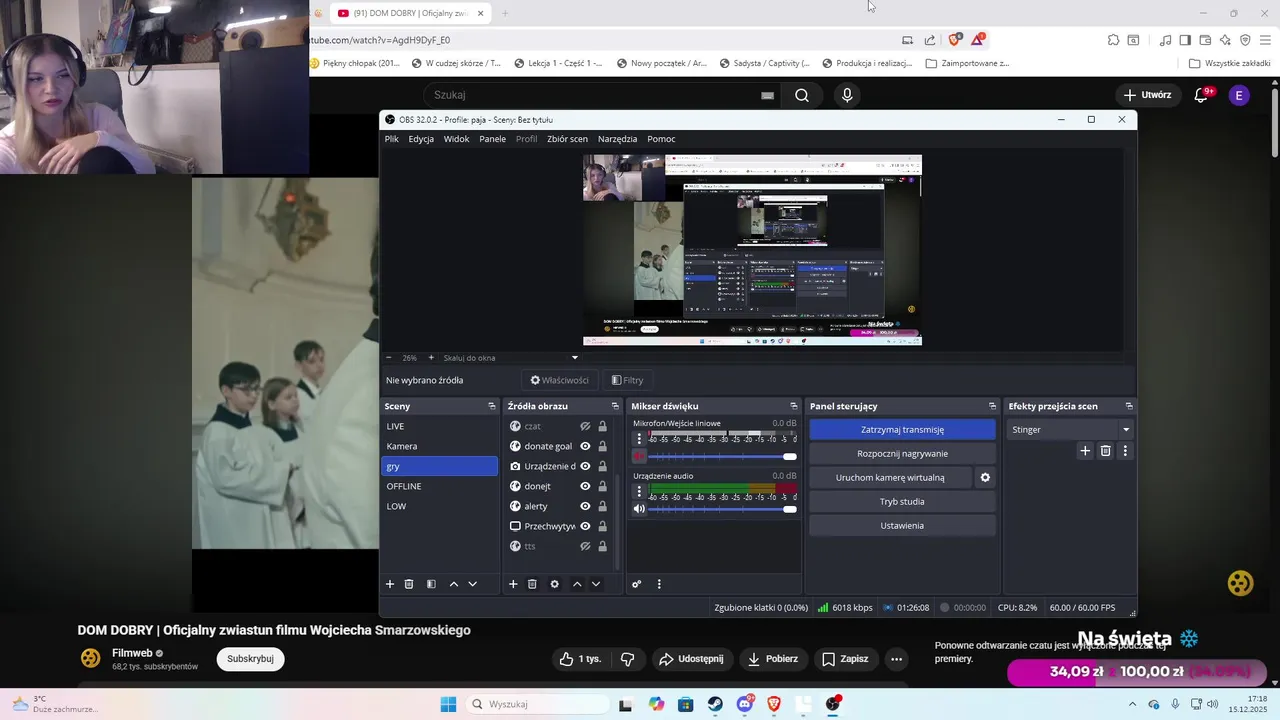Add a new source in Źródła obrazu panel
Screen dimensions: 1280x720
[x=513, y=584]
